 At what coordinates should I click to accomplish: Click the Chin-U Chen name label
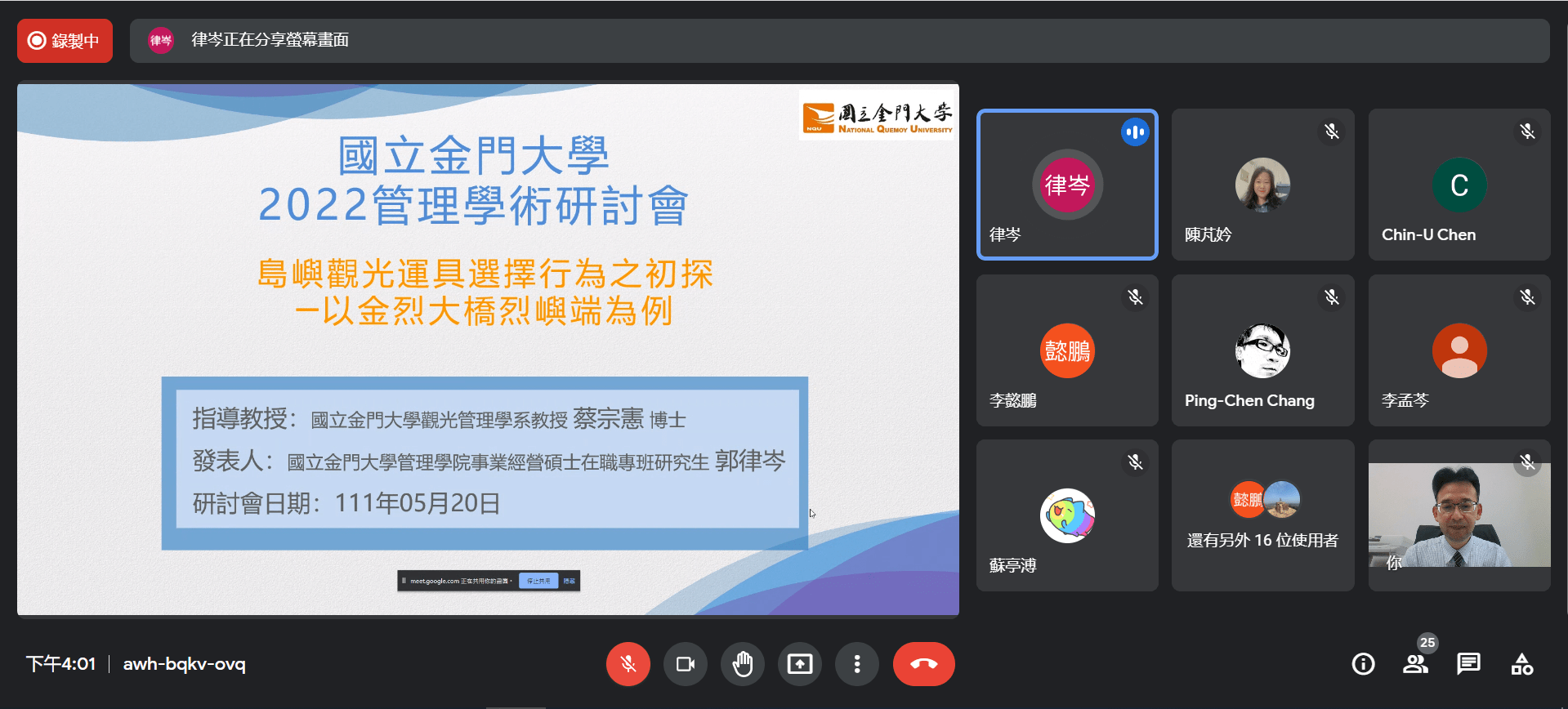pyautogui.click(x=1429, y=234)
